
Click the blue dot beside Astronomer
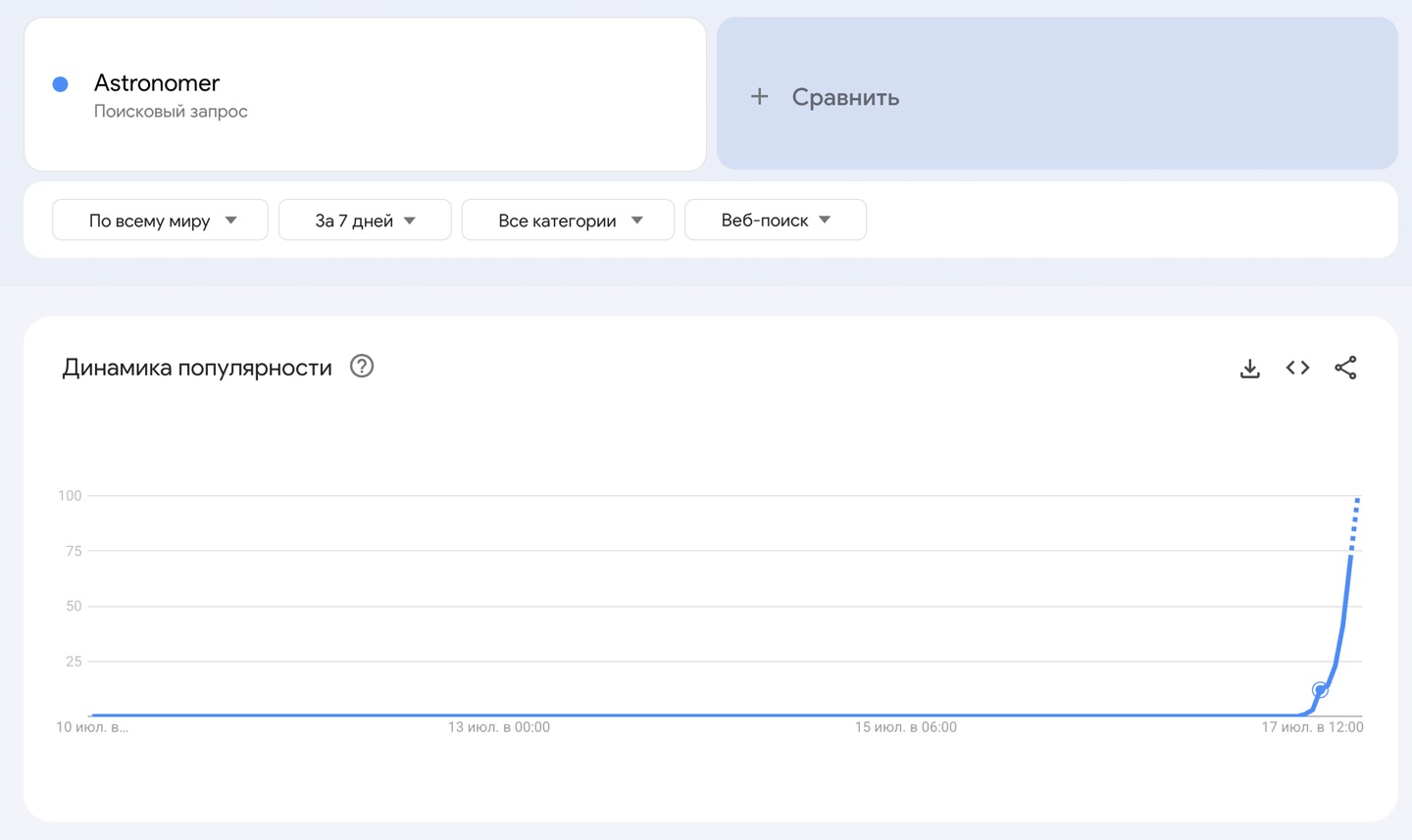click(60, 84)
